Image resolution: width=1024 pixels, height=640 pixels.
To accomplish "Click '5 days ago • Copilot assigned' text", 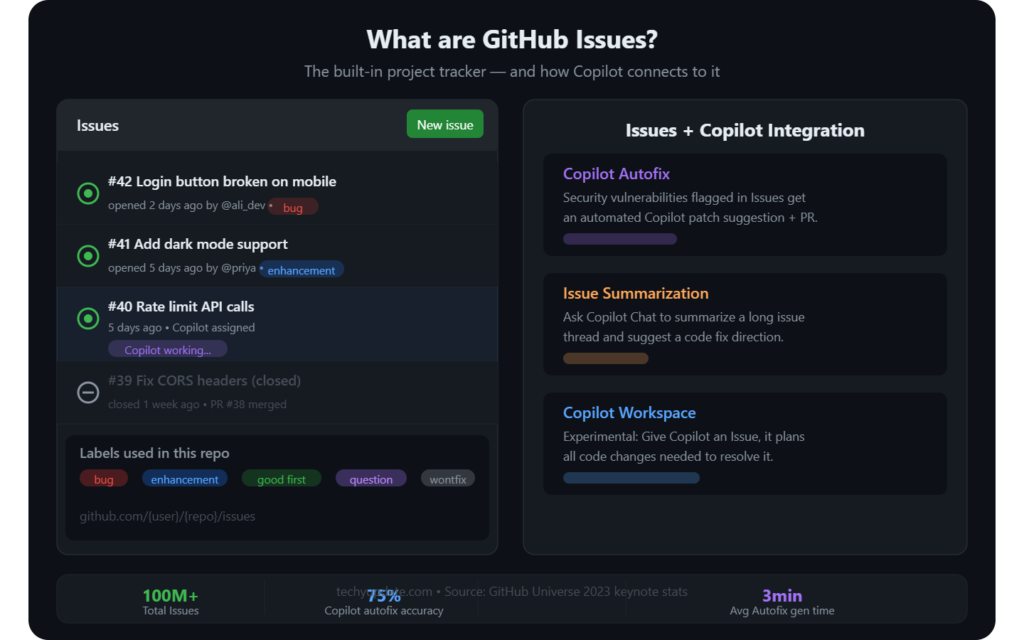I will (182, 327).
